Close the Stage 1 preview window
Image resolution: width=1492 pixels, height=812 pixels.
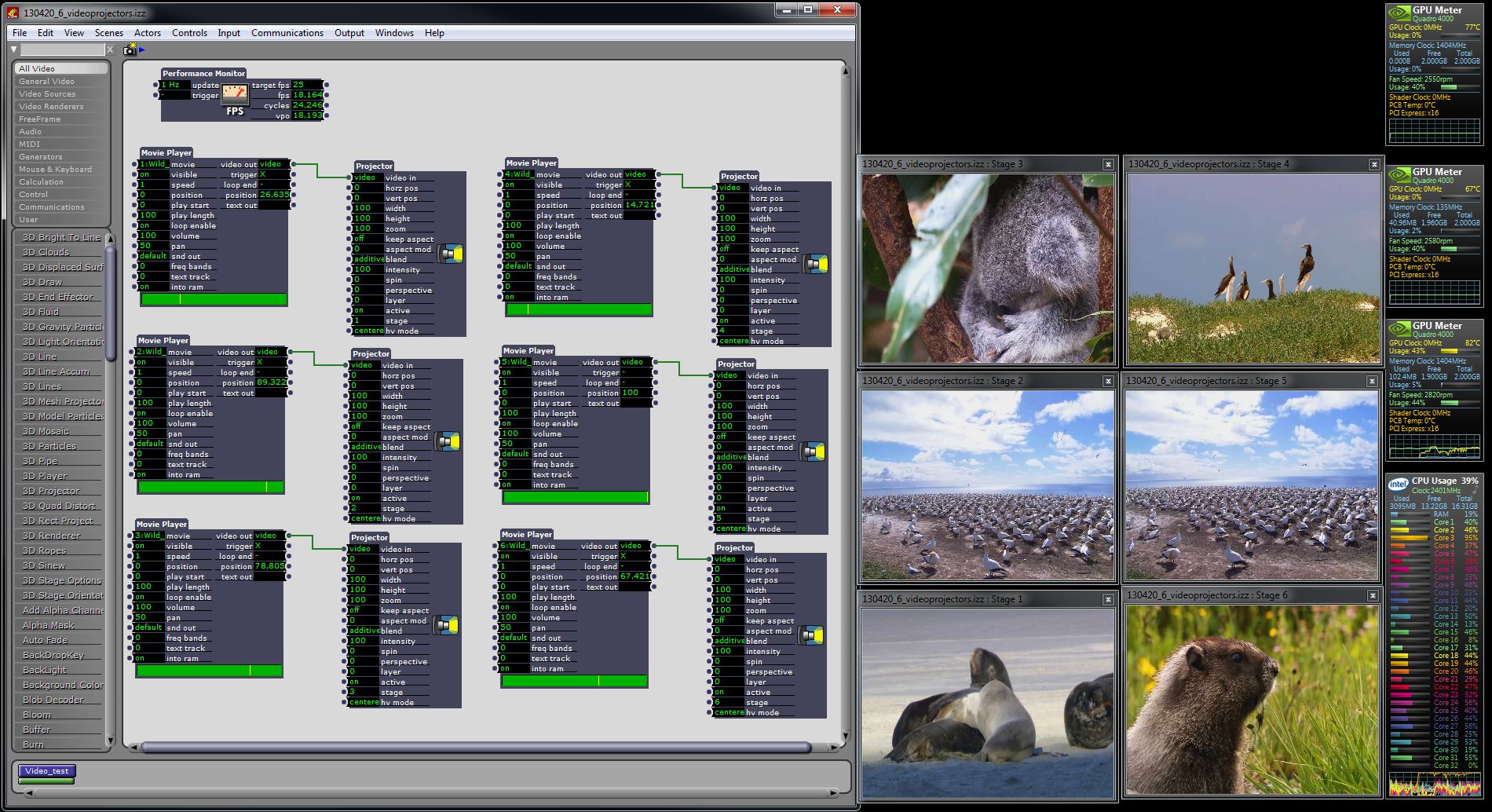pos(1108,600)
